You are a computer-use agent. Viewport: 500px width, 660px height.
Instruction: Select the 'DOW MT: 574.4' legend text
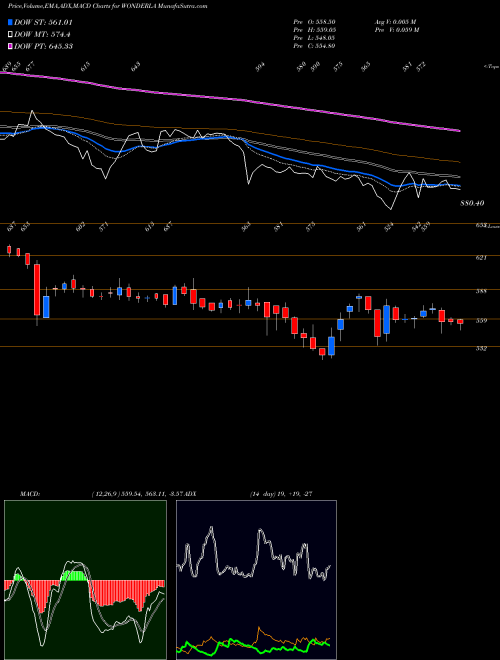(42, 35)
